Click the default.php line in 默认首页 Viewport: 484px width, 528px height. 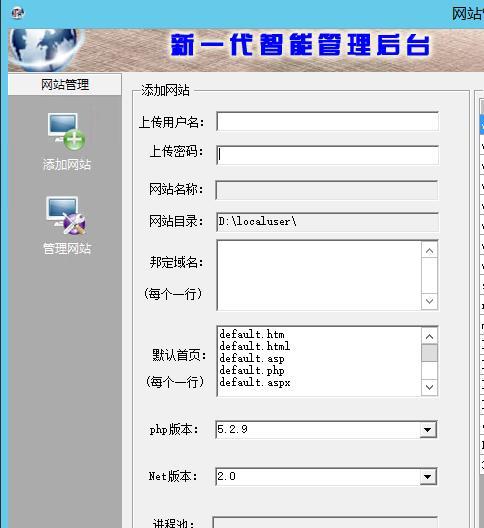252,370
